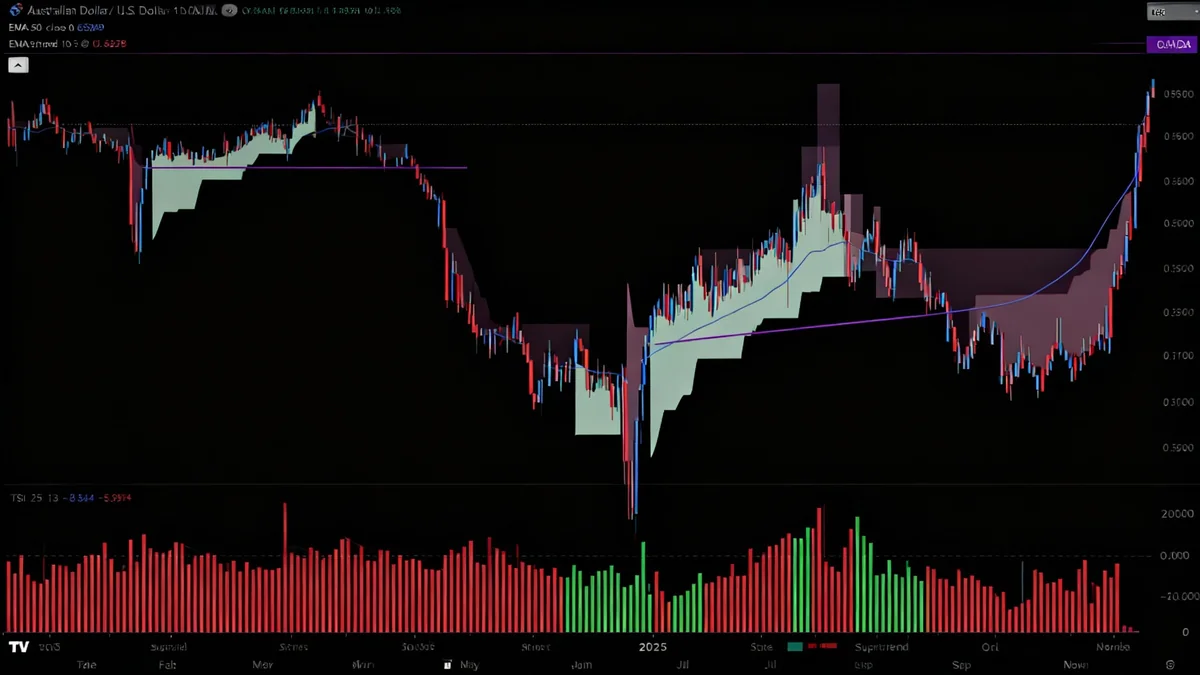Image resolution: width=1200 pixels, height=675 pixels.
Task: Click the Jul label on the time axis
Action: coord(683,663)
